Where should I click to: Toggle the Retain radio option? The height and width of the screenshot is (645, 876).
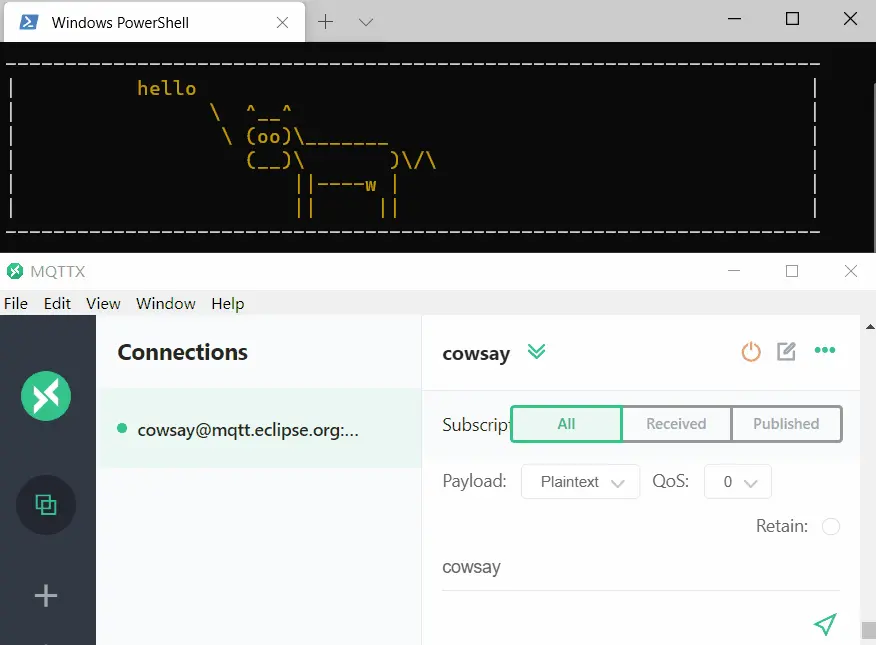(831, 526)
